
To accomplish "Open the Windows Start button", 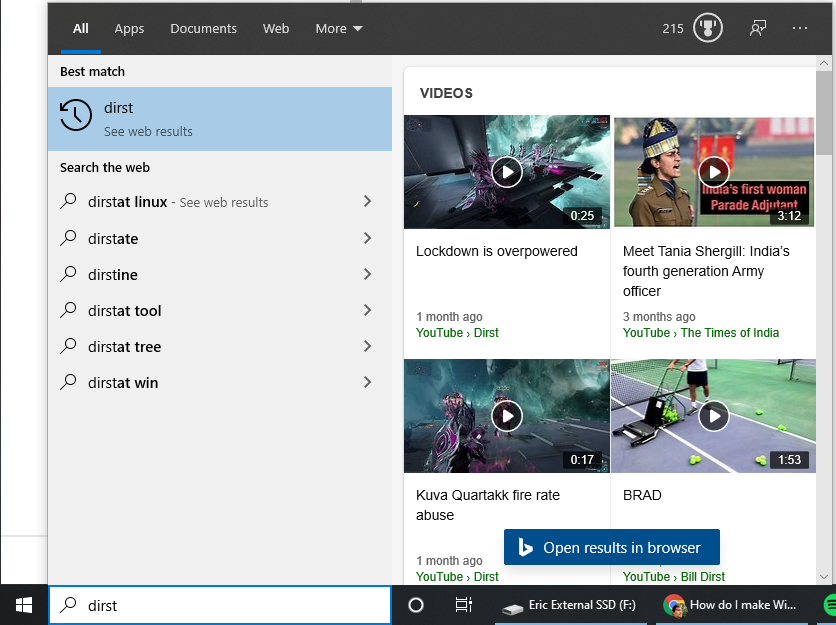I will 23,605.
